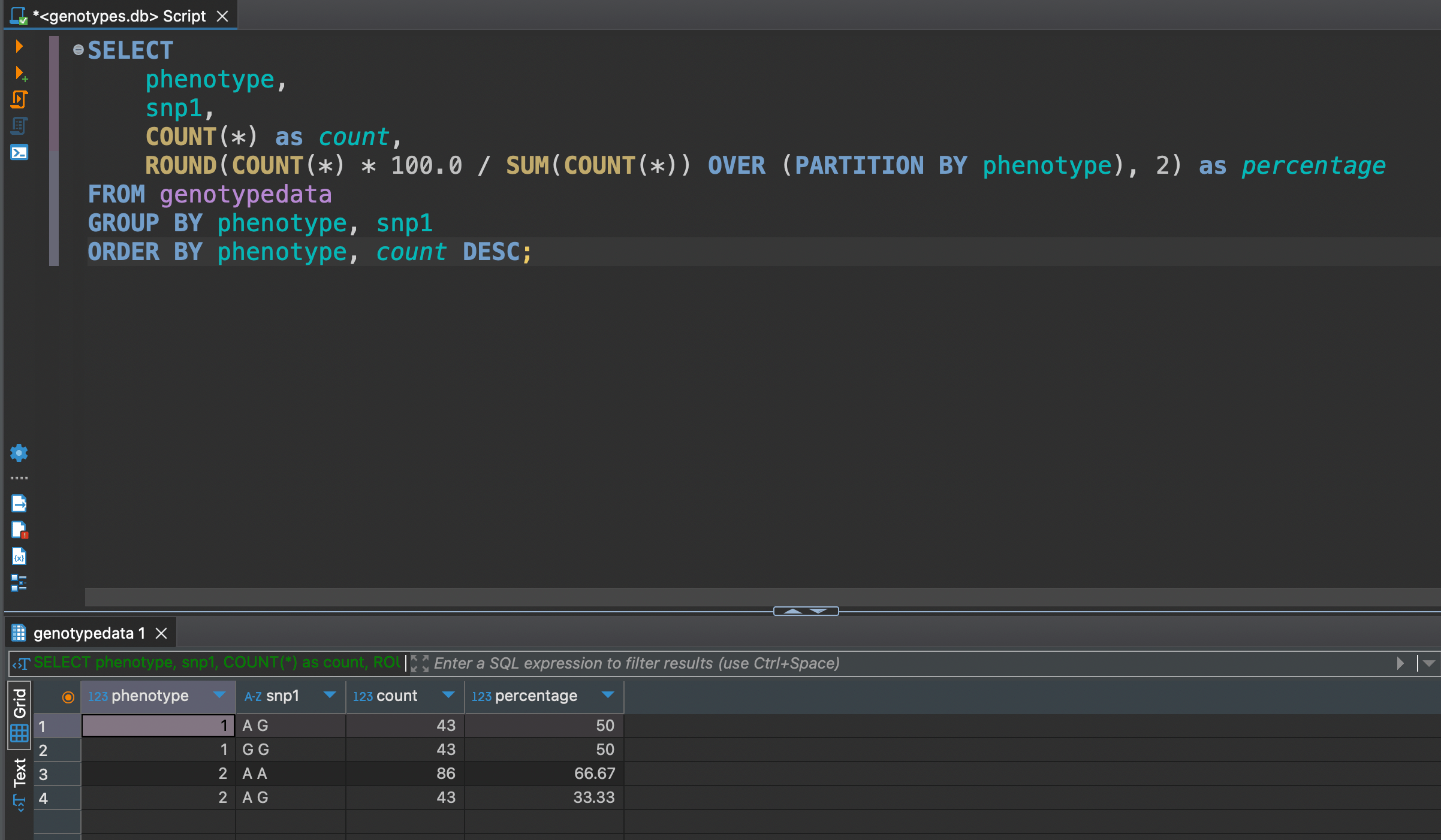1441x840 pixels.
Task: Export result set to file
Action: (19, 503)
